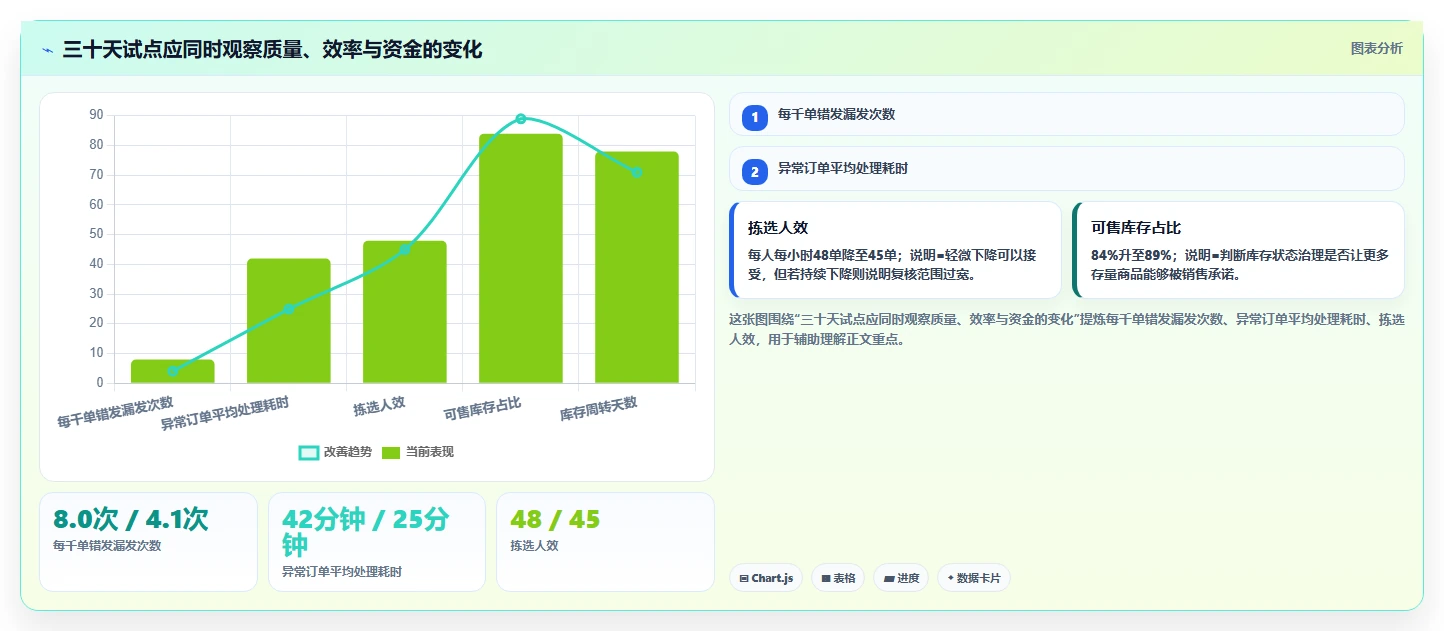Click the 进度 tag
1444x631 pixels.
[901, 578]
